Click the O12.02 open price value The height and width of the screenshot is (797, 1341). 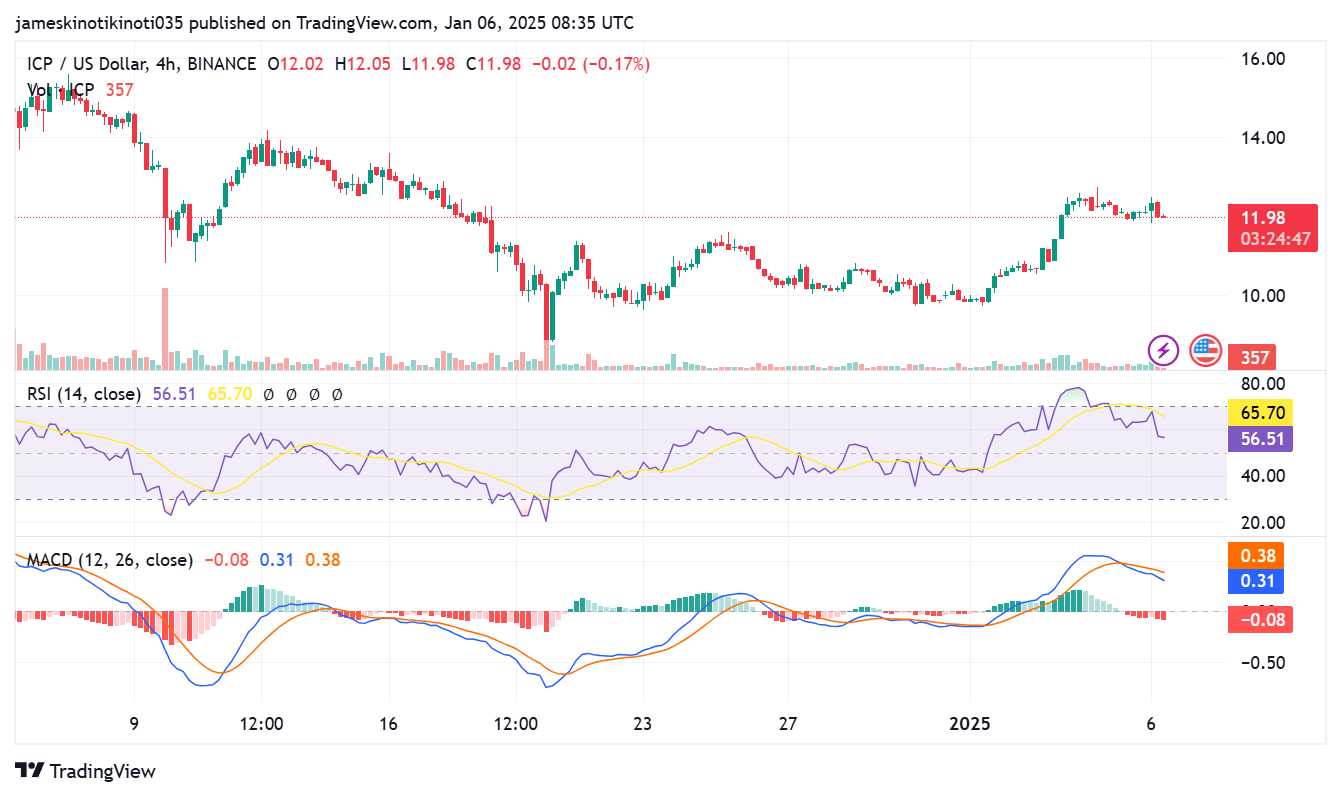(x=297, y=64)
